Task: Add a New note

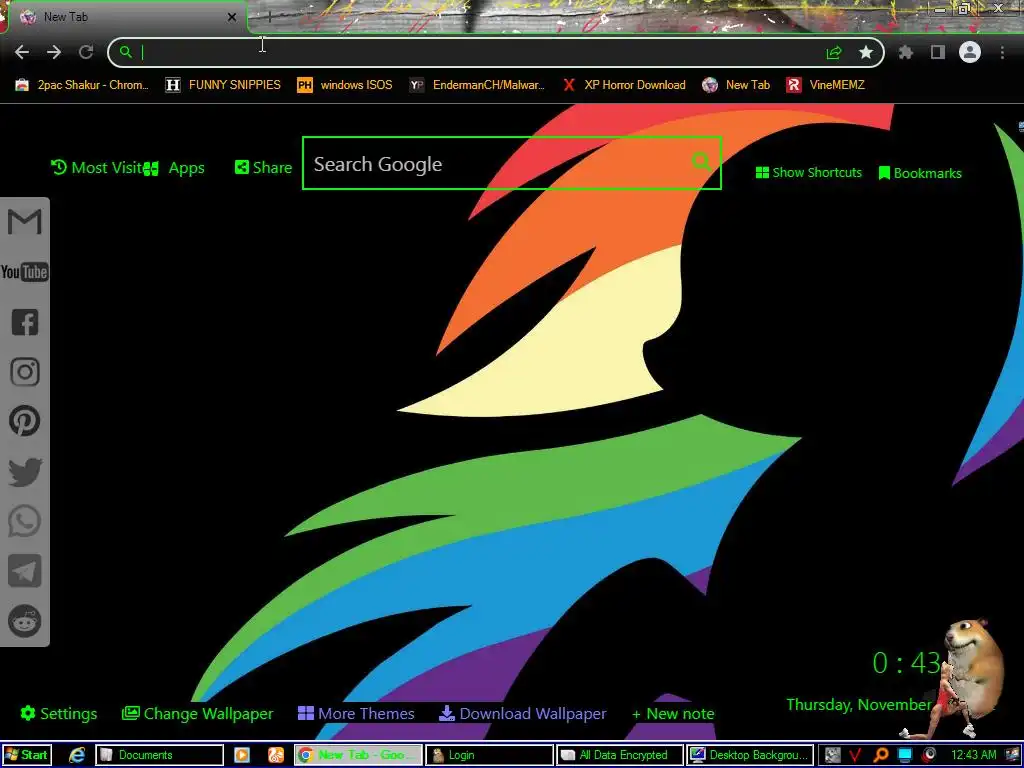Action: click(673, 714)
